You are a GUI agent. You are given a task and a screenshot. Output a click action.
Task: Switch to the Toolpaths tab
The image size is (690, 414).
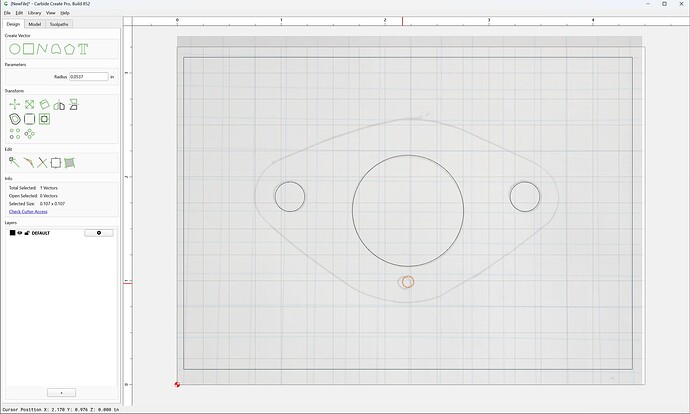pyautogui.click(x=59, y=24)
